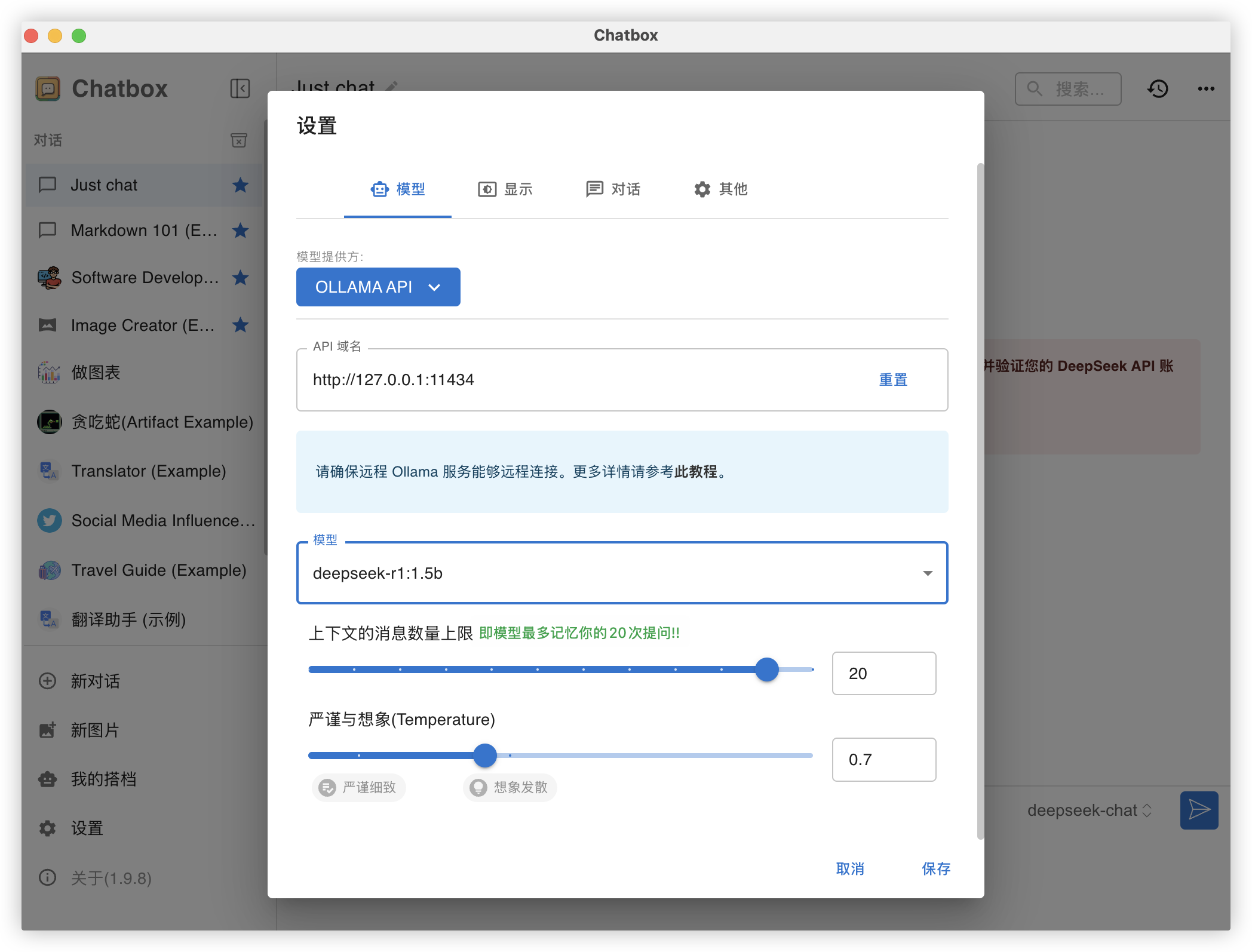Switch to the 显示 display tab

[505, 189]
